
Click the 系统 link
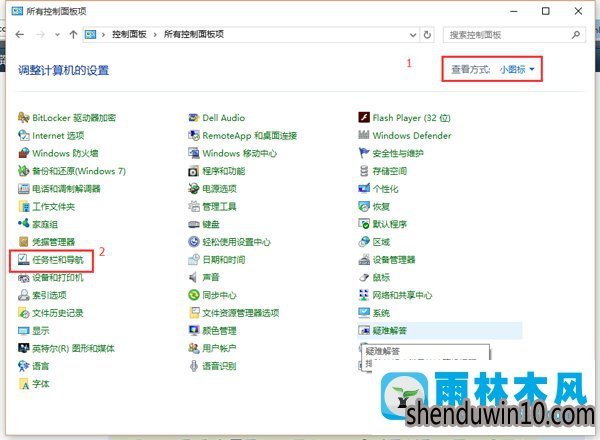(381, 313)
